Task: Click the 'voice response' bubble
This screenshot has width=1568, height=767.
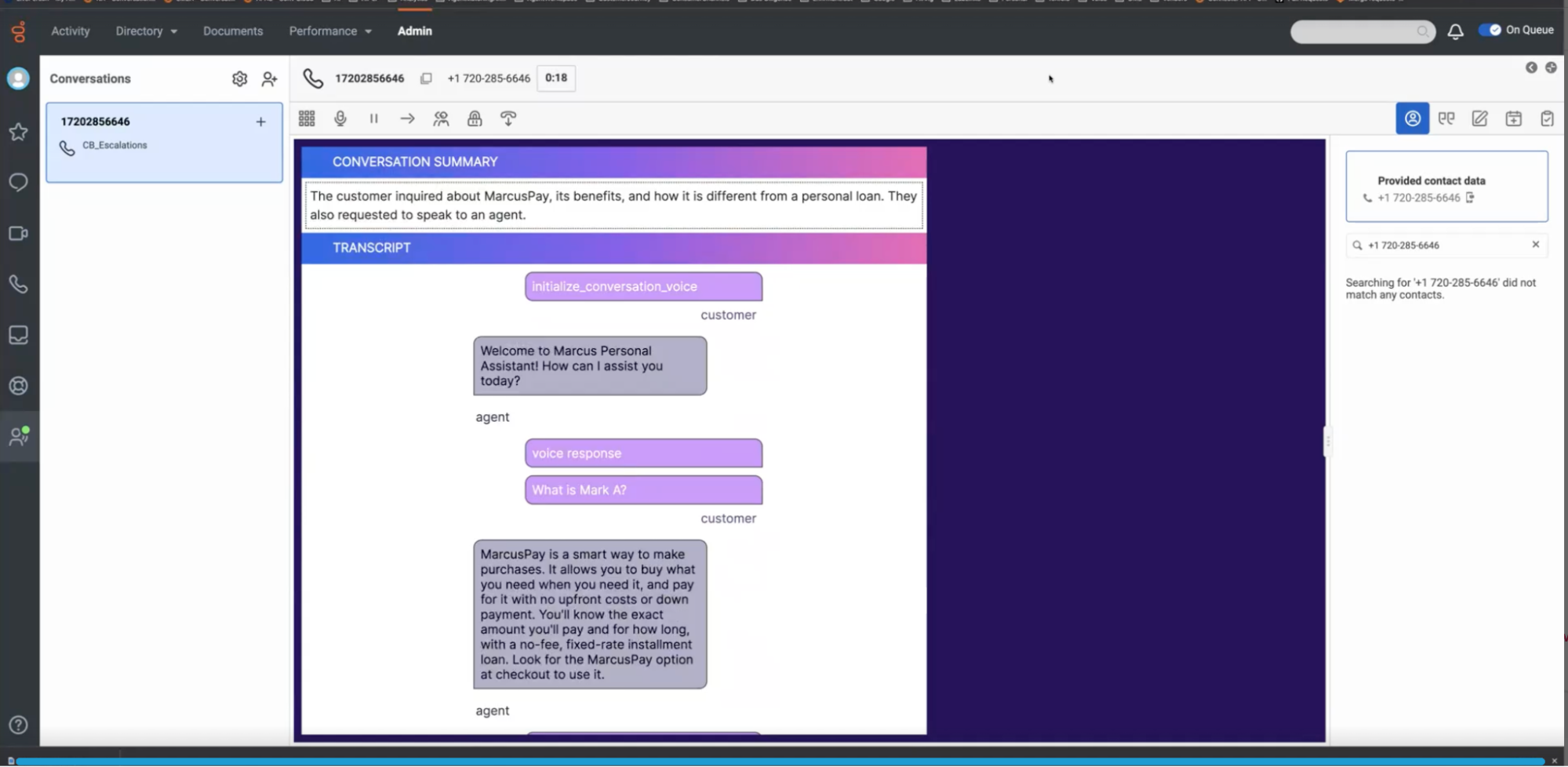Action: point(643,453)
